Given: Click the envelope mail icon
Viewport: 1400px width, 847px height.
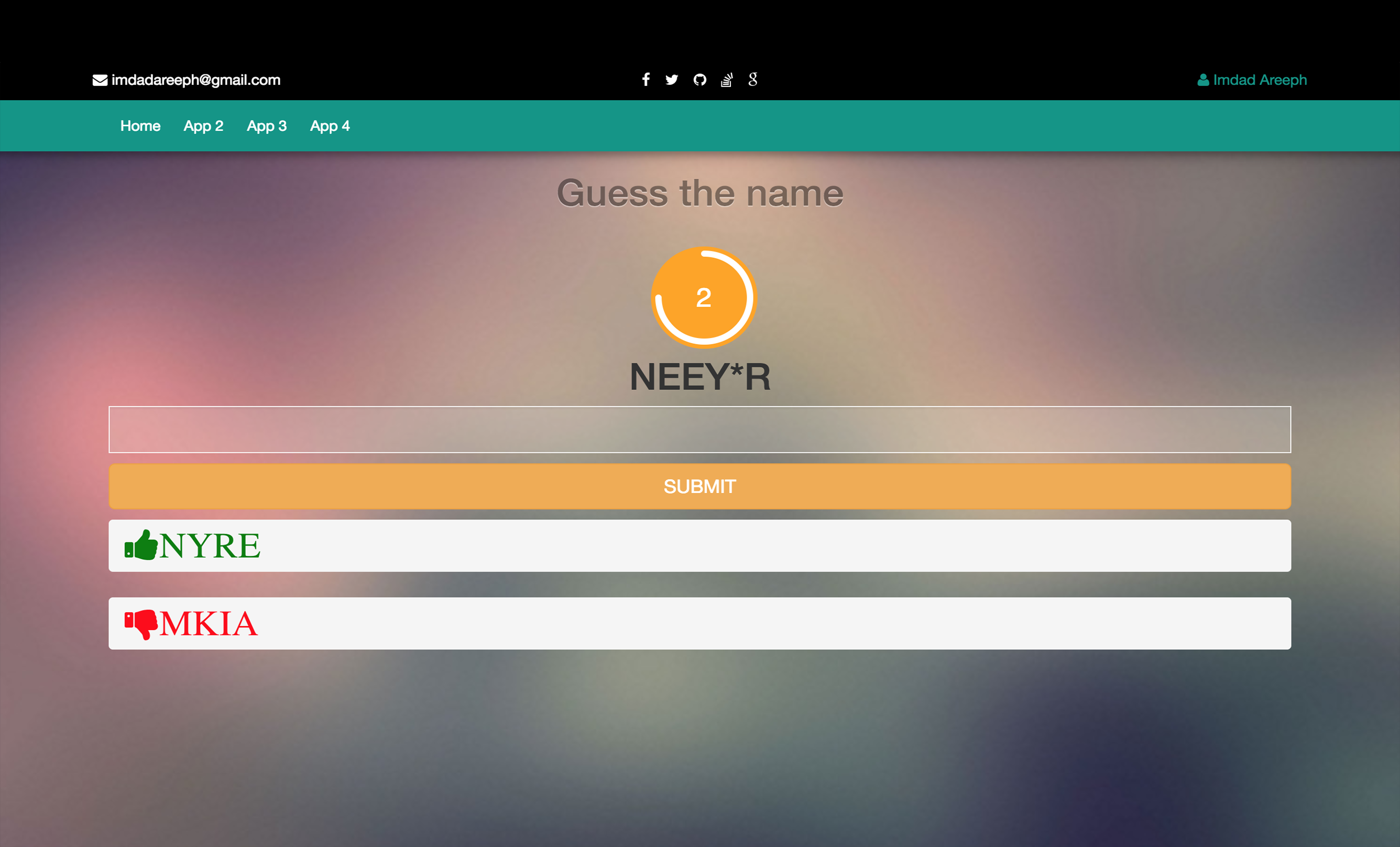Looking at the screenshot, I should click(100, 80).
